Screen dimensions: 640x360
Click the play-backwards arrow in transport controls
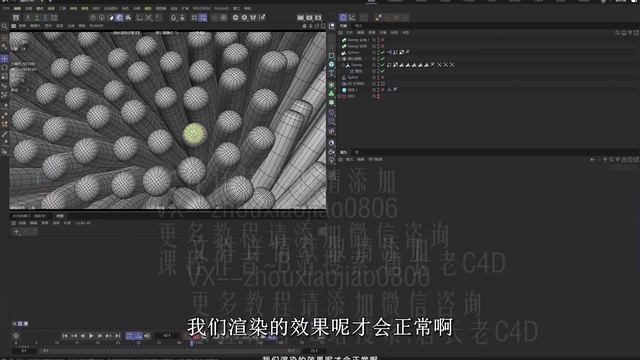pyautogui.click(x=82, y=336)
